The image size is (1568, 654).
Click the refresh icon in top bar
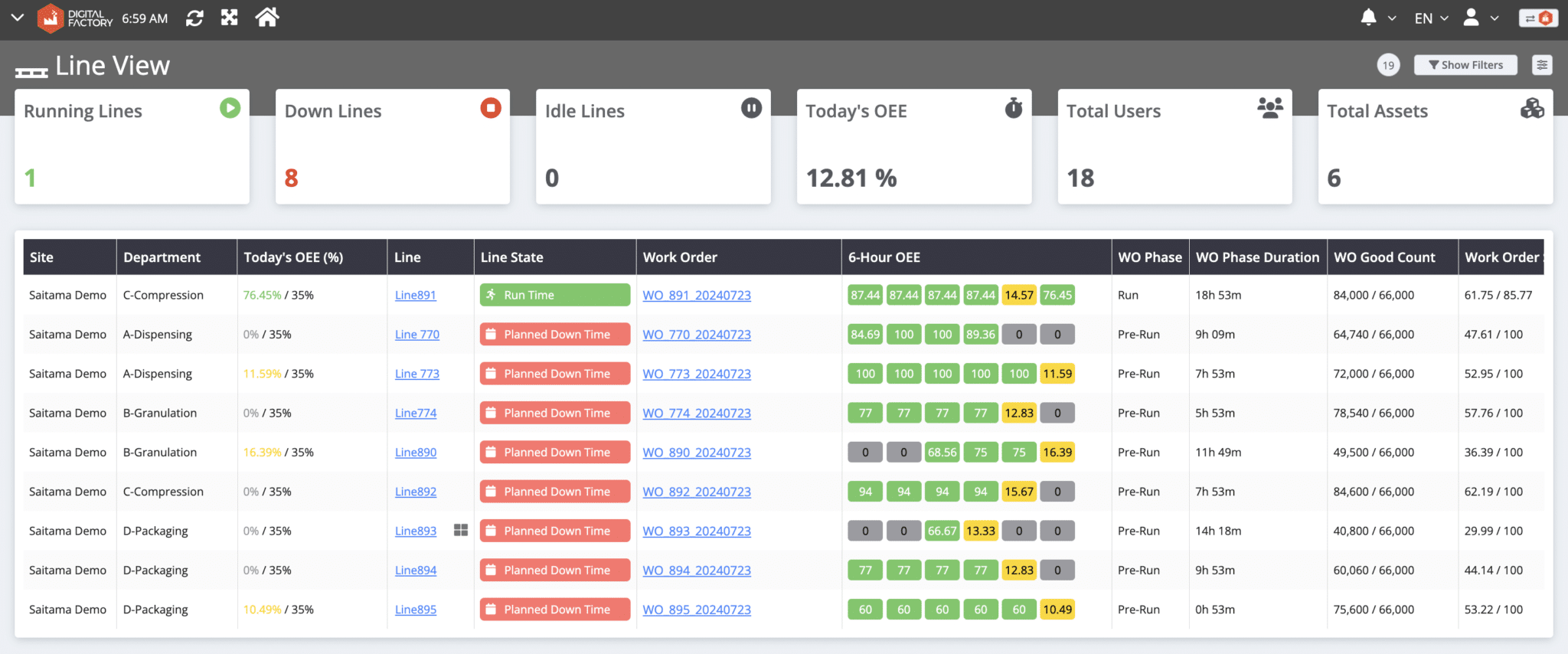194,18
